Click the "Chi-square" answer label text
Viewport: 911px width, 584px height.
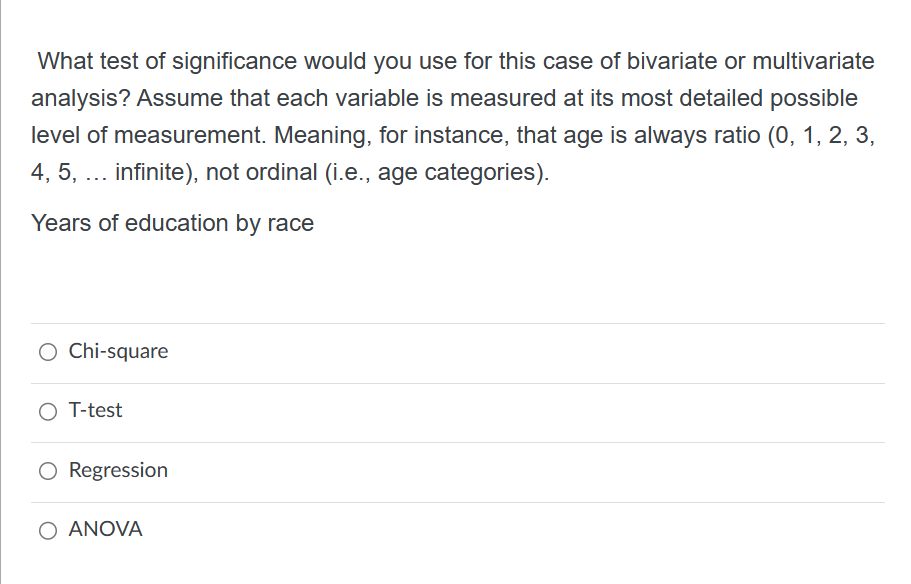[118, 352]
